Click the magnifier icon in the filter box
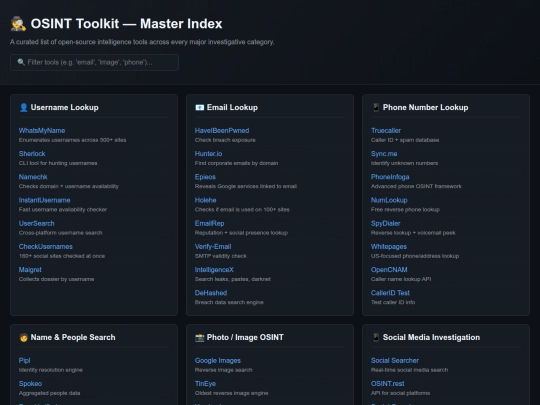 (x=21, y=62)
